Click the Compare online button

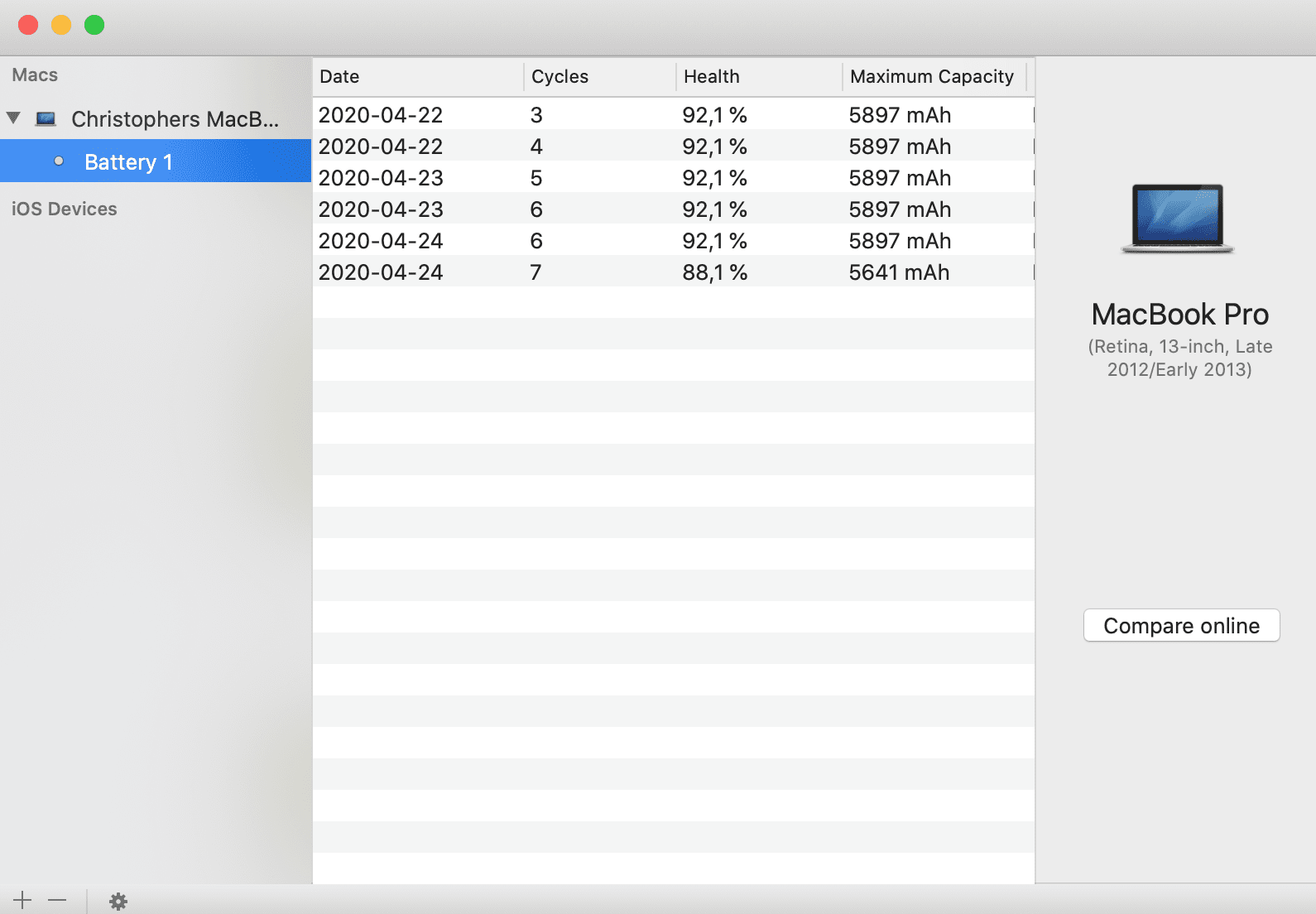pos(1181,625)
